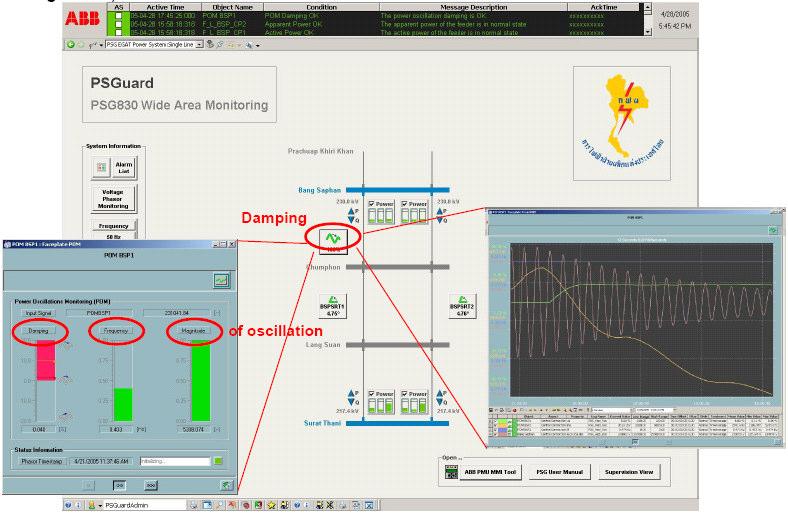
Task: Click the pin icon at the faceplate's bottom right
Action: [226, 485]
